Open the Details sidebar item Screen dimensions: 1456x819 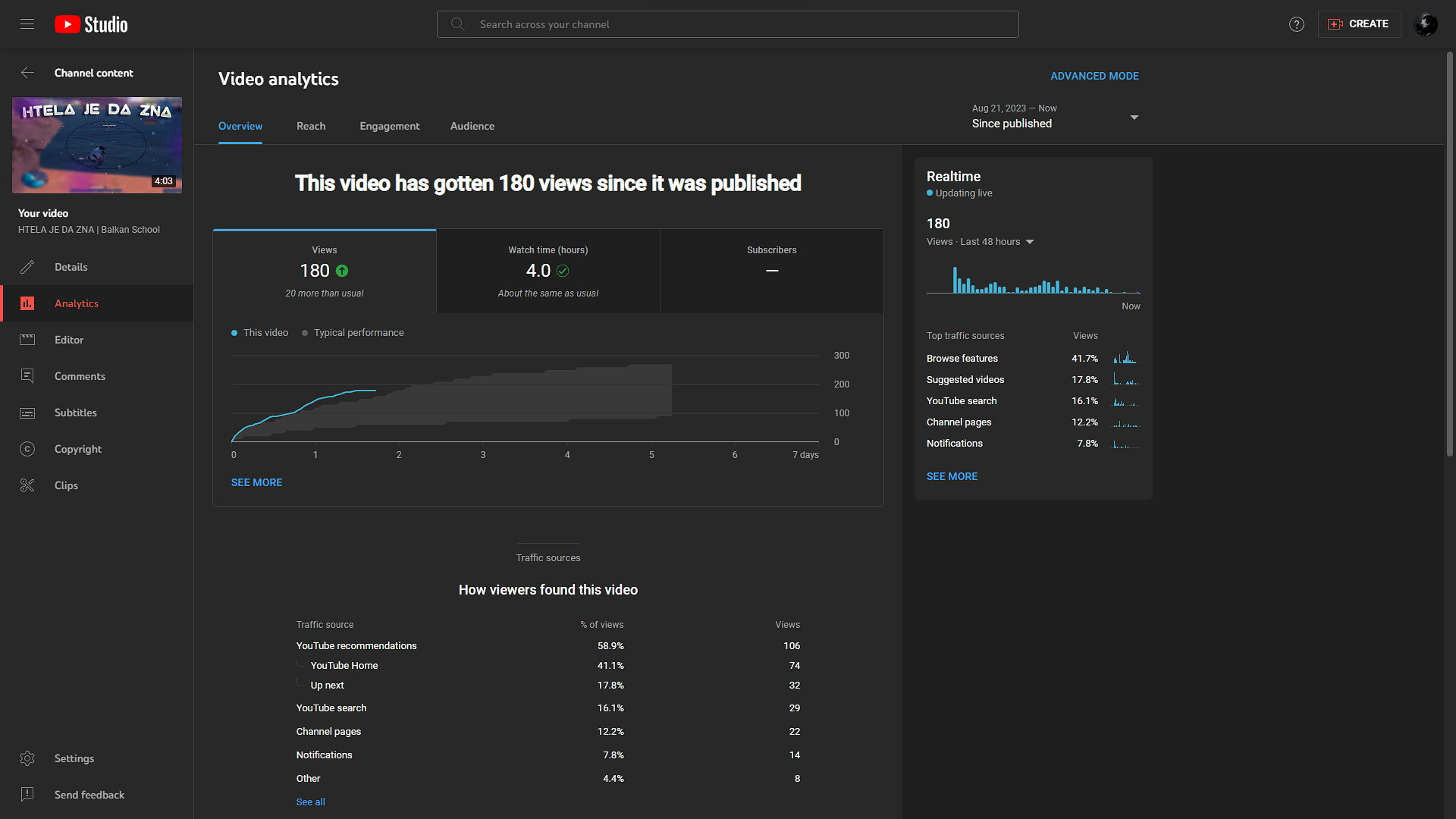tap(97, 267)
